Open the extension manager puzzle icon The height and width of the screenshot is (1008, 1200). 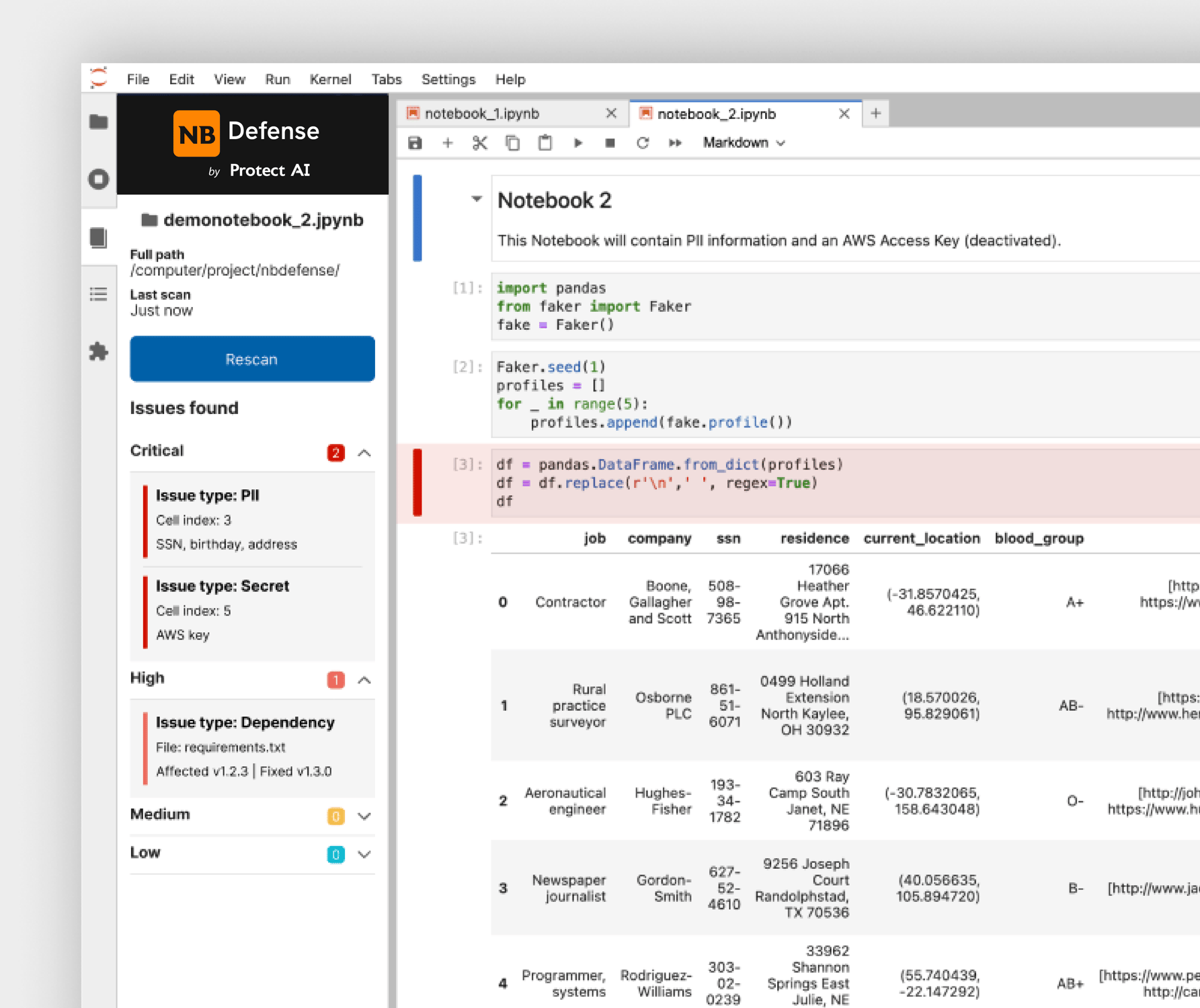99,351
